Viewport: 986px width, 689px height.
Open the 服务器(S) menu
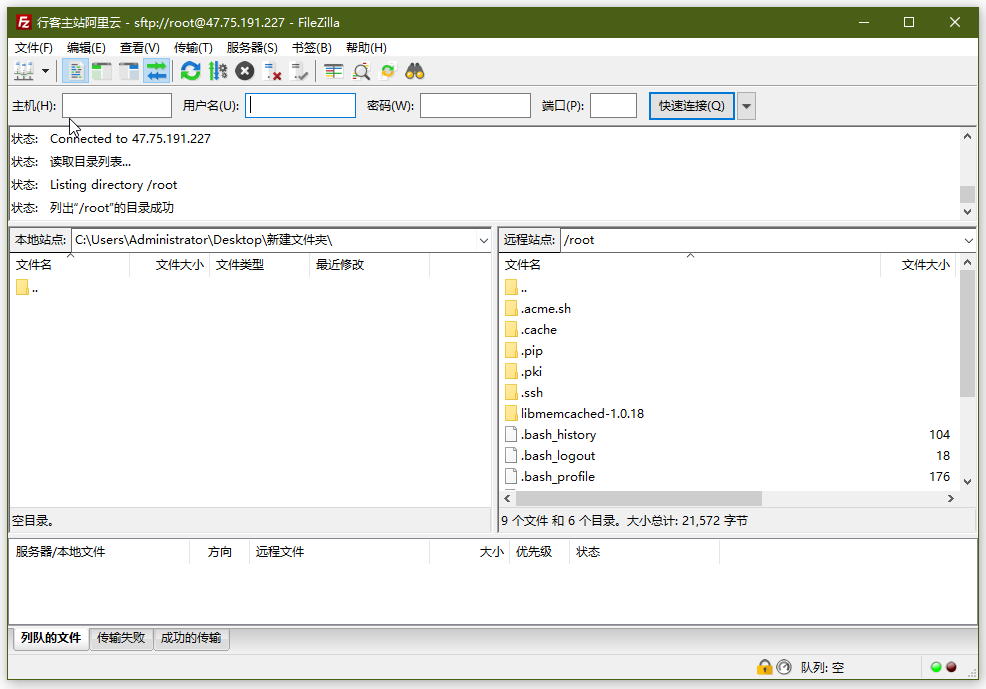click(x=252, y=48)
